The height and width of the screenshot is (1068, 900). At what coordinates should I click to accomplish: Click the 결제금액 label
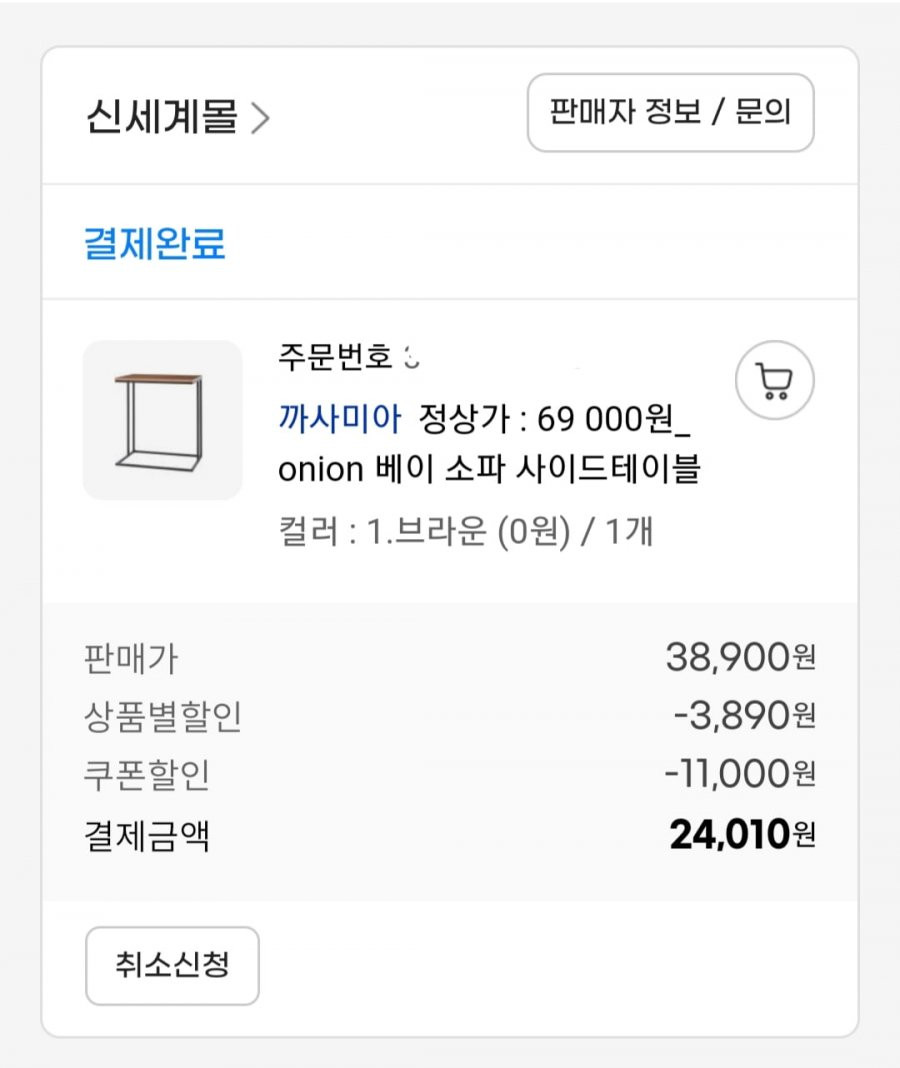click(146, 836)
